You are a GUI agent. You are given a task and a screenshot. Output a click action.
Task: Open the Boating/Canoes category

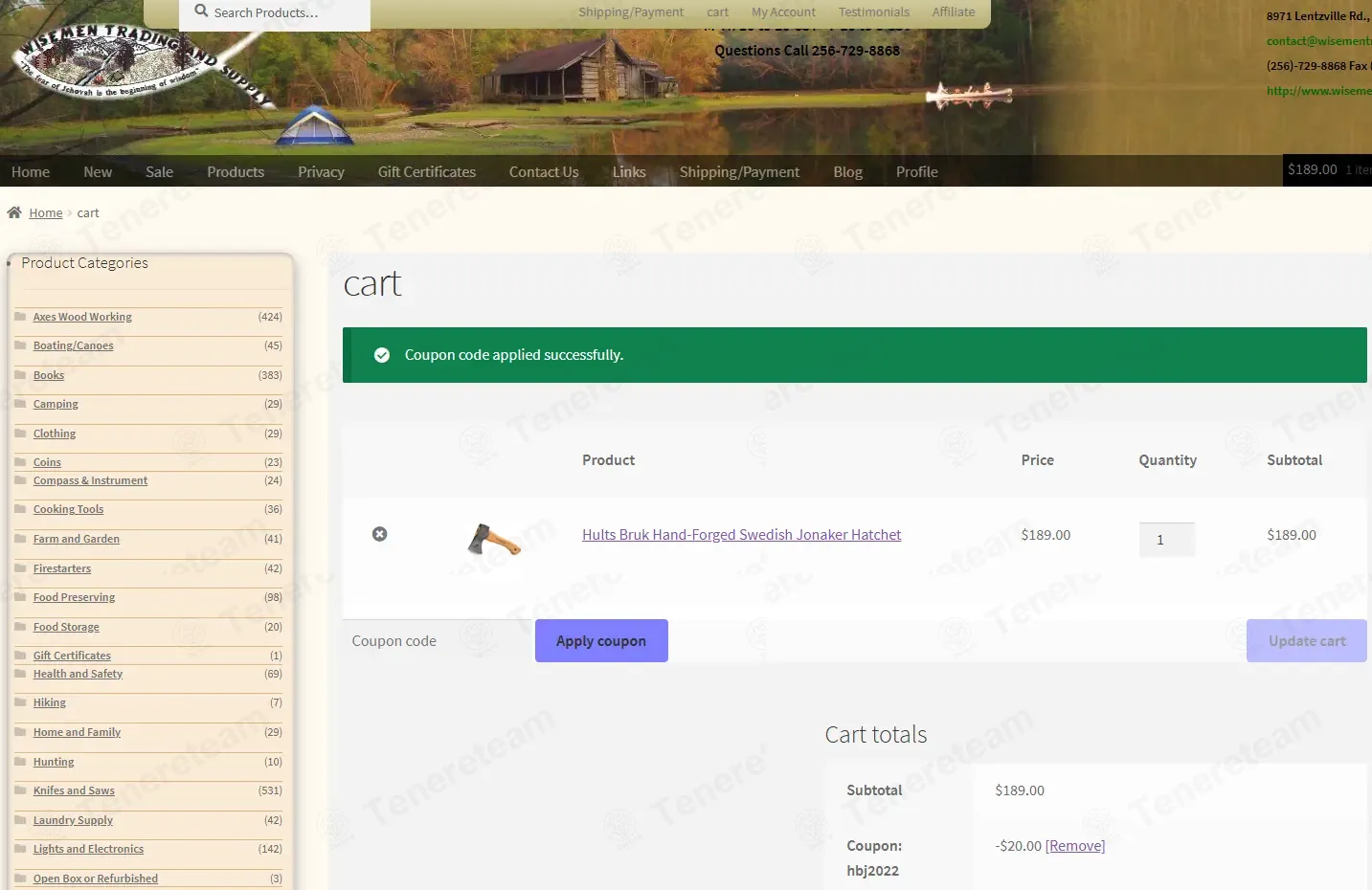(73, 345)
